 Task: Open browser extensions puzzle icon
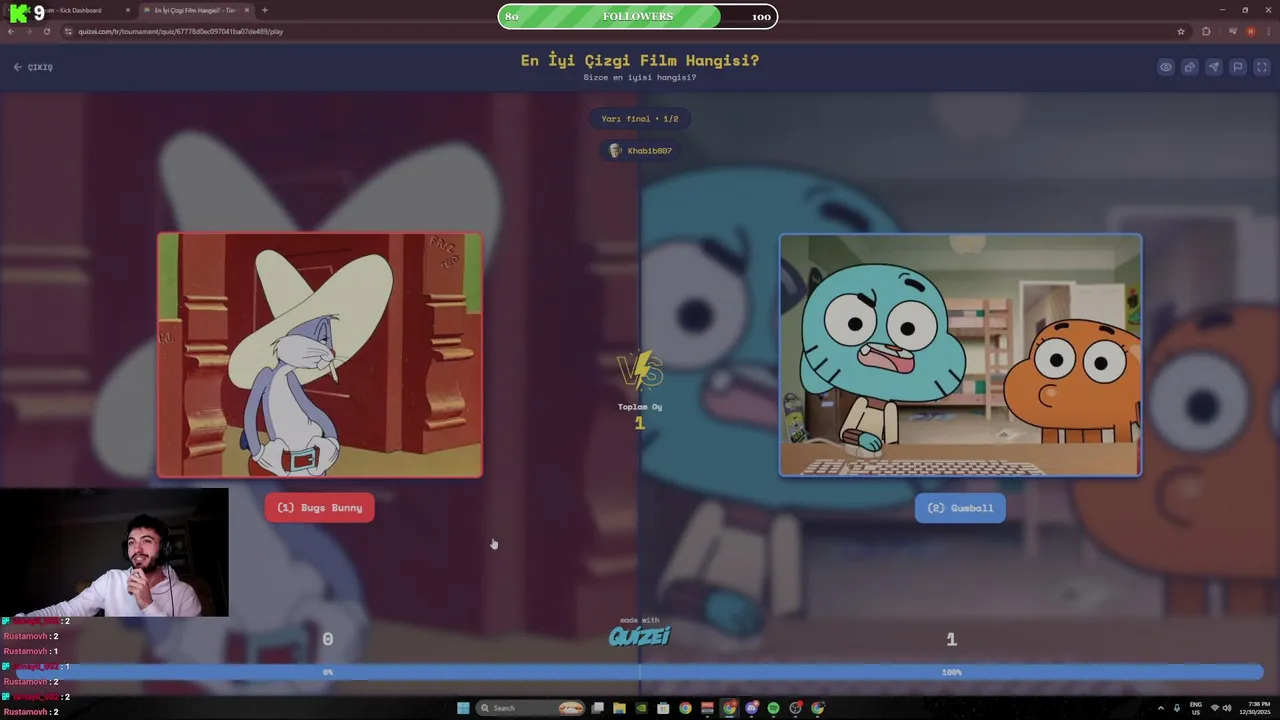(x=1206, y=31)
